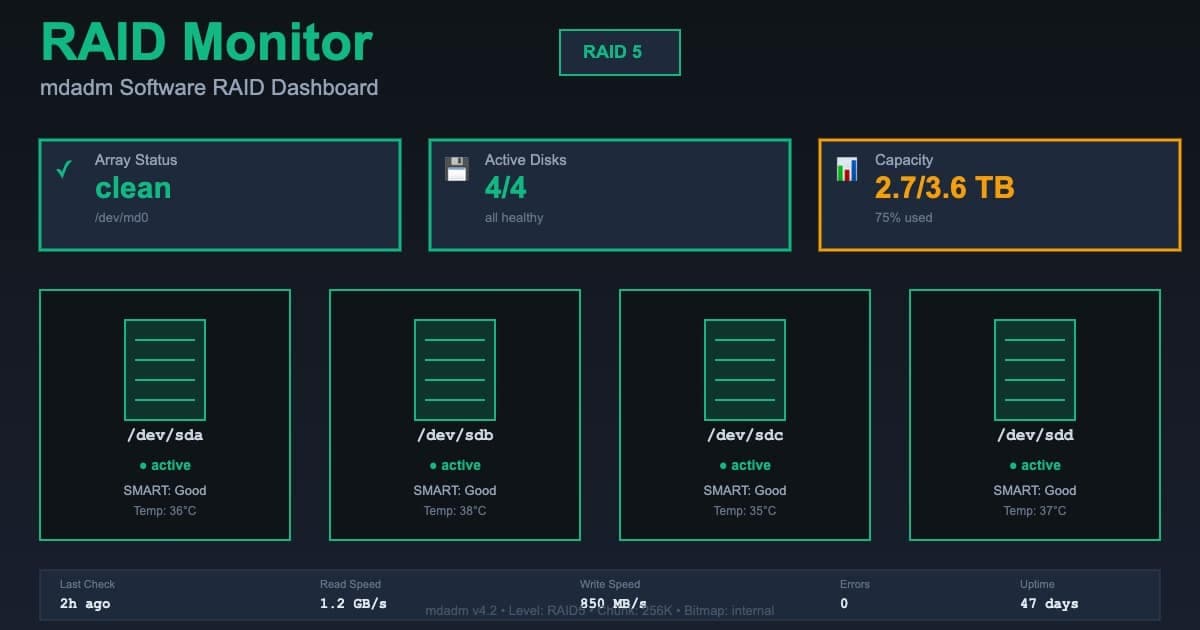Select the /dev/sda drive icon
Image resolution: width=1200 pixels, height=630 pixels.
165,369
